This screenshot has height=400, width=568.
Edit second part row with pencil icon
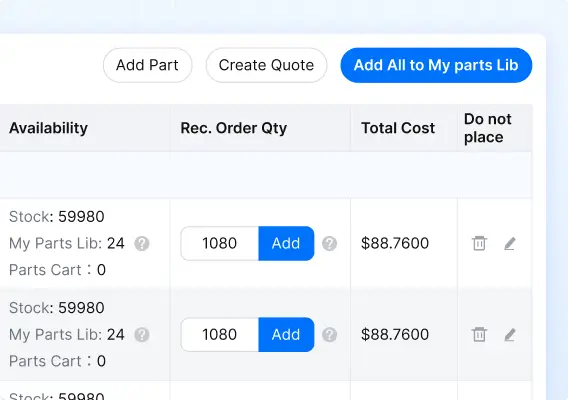pos(510,335)
